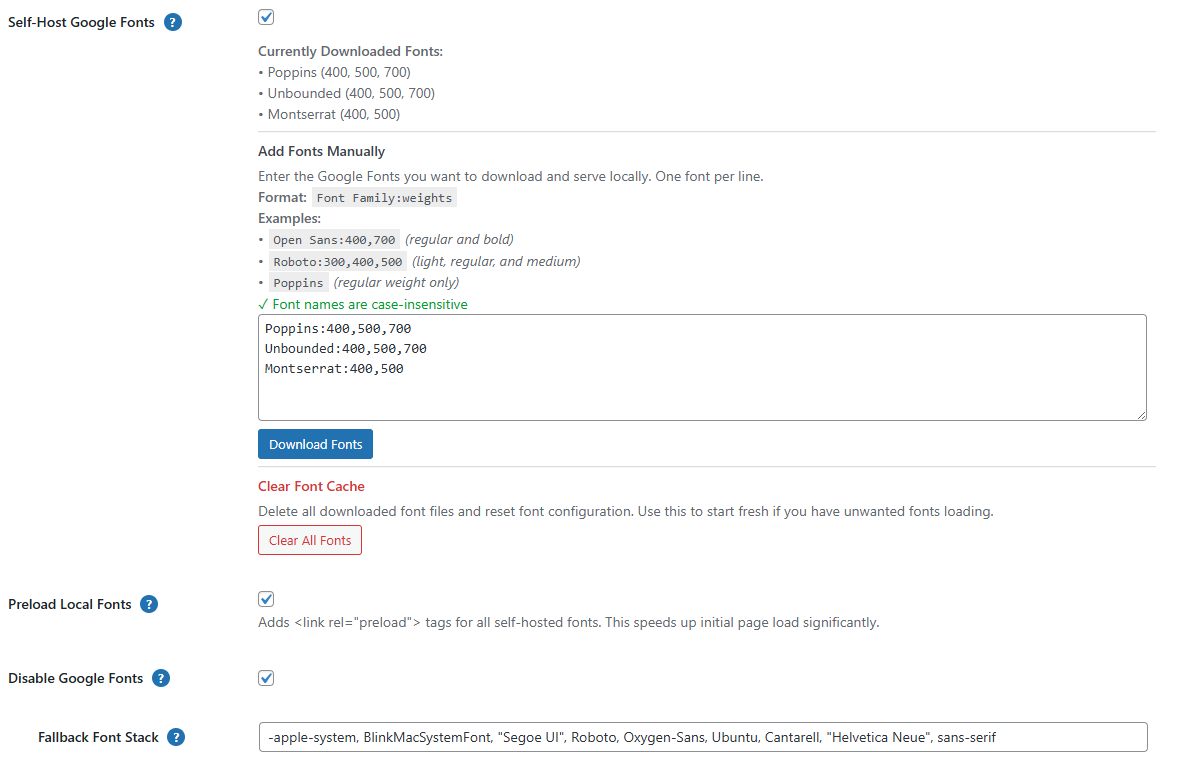Screen dimensions: 1179x765
Task: Open help for Self-Host Google Fonts
Action: [x=173, y=22]
